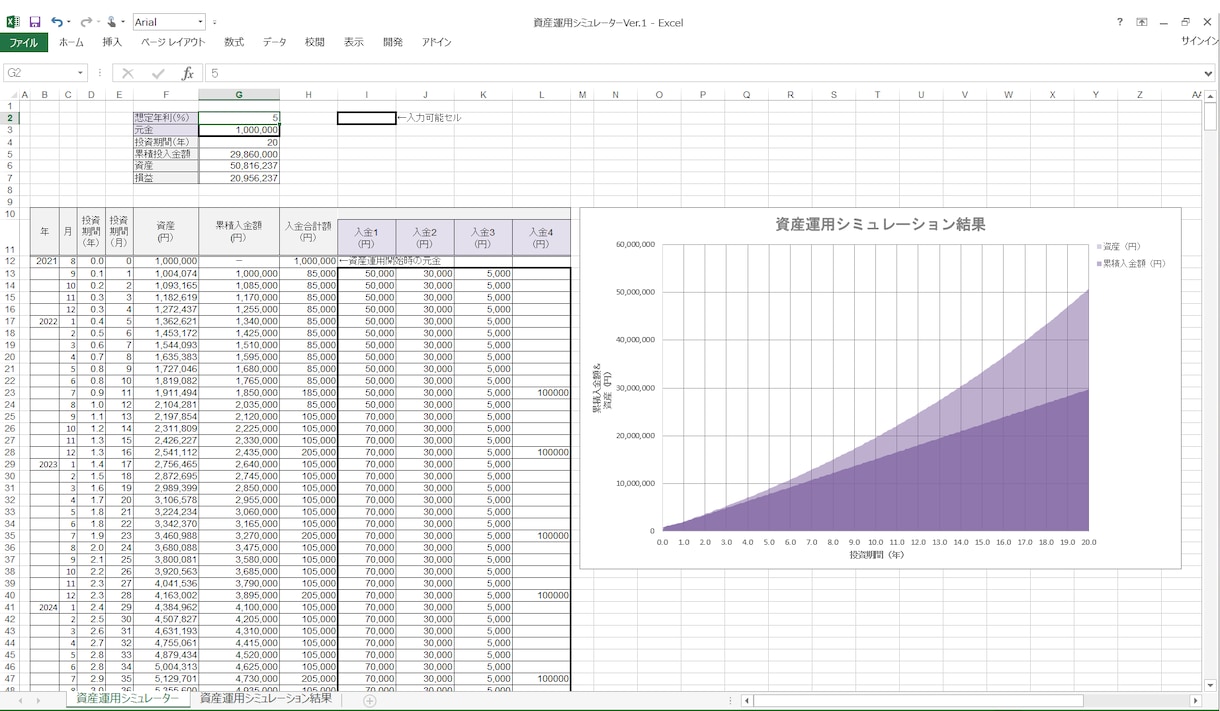Click the Name Box showing G2

click(39, 73)
